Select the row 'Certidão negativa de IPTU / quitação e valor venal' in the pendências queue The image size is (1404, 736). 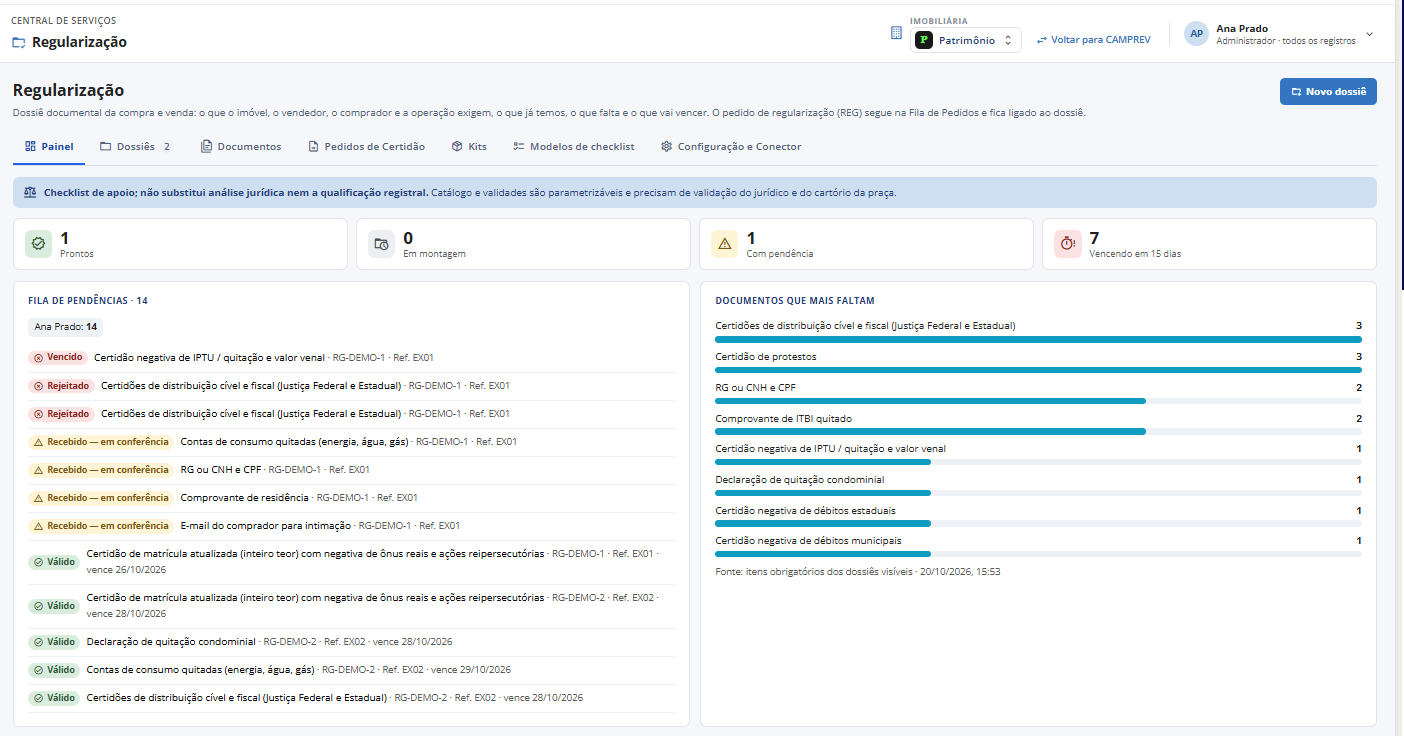(351, 357)
